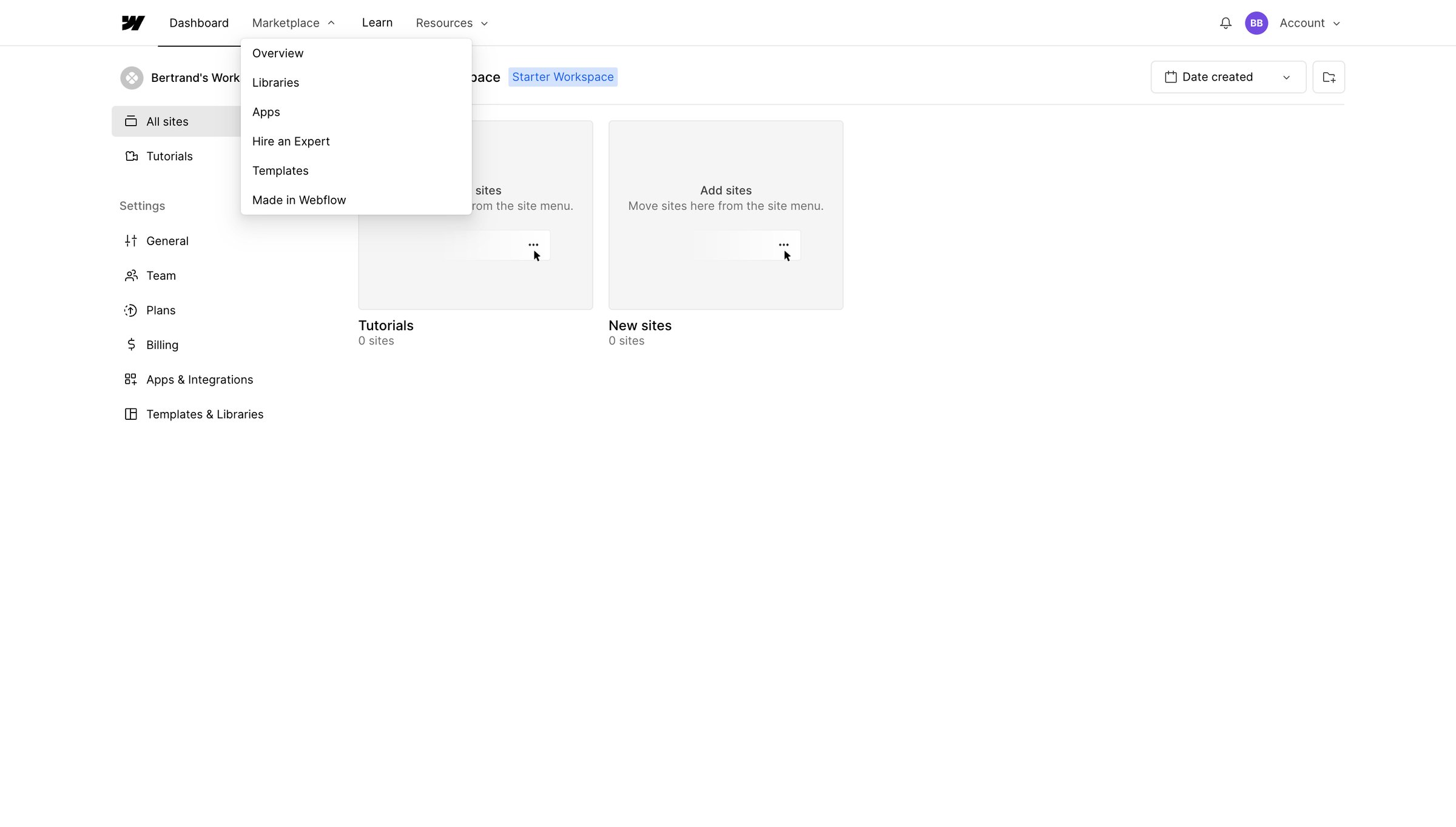
Task: Choose Overview from Marketplace menu
Action: [x=356, y=53]
